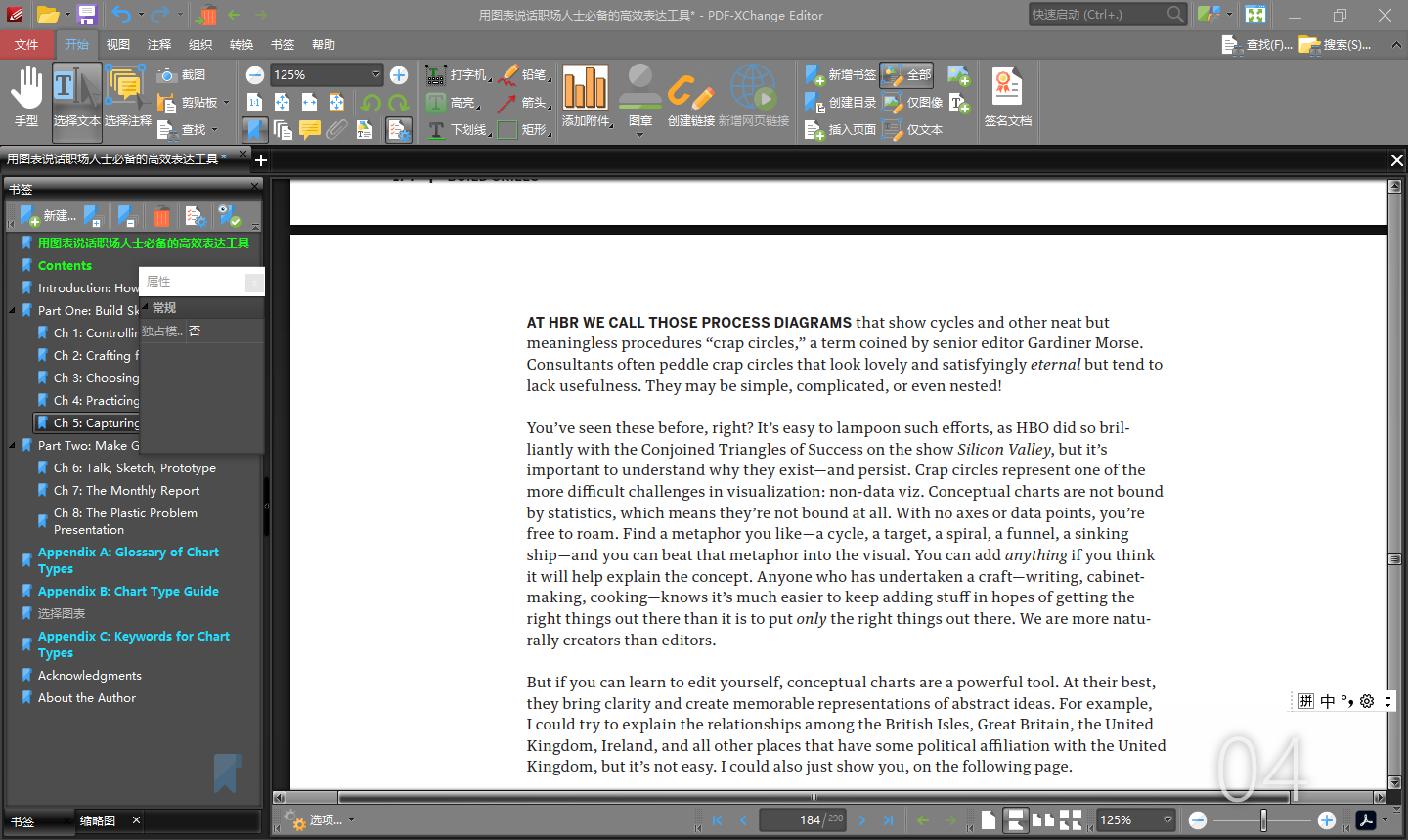Toggle 仅文本 (Text only) mode
1408x840 pixels.
pos(912,130)
